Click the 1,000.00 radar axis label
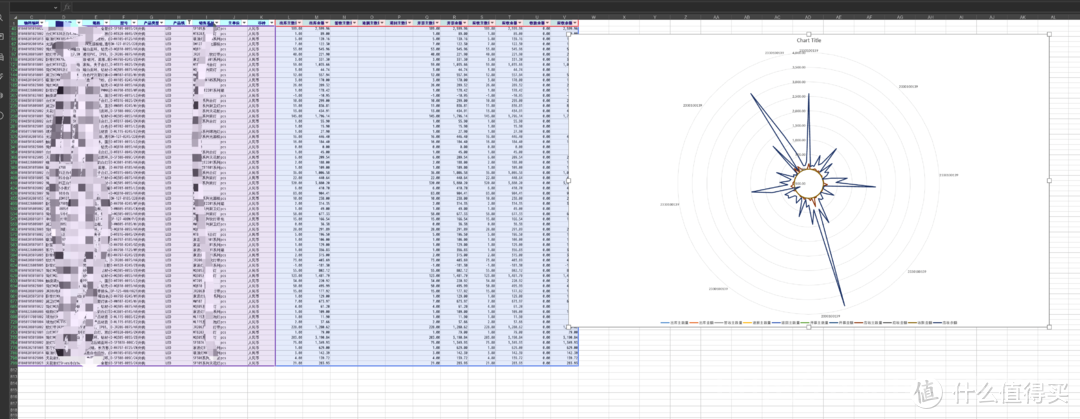 coord(799,140)
